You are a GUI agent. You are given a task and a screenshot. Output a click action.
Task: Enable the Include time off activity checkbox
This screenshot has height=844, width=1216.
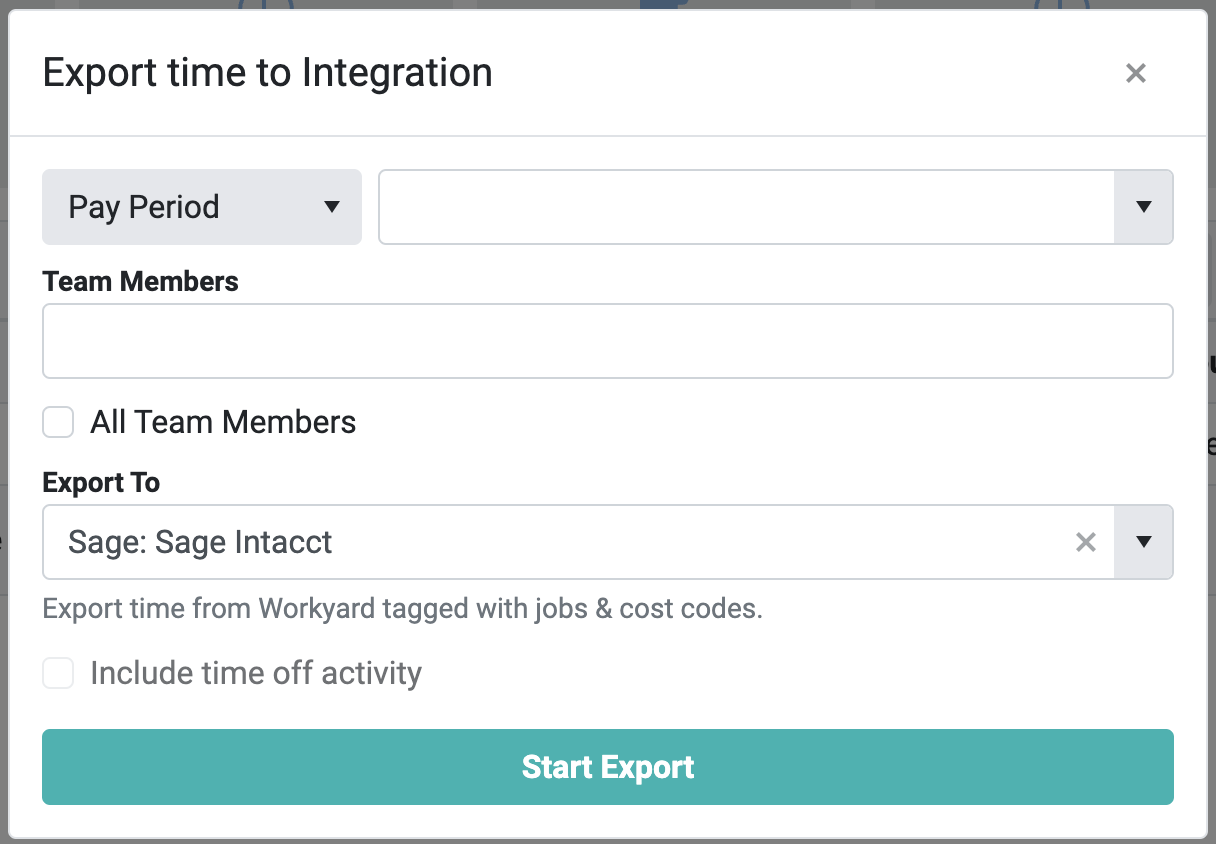(x=58, y=673)
